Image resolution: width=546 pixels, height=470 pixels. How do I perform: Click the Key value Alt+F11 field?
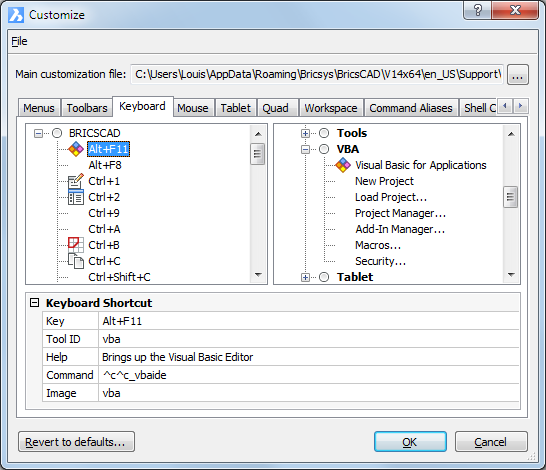(309, 321)
